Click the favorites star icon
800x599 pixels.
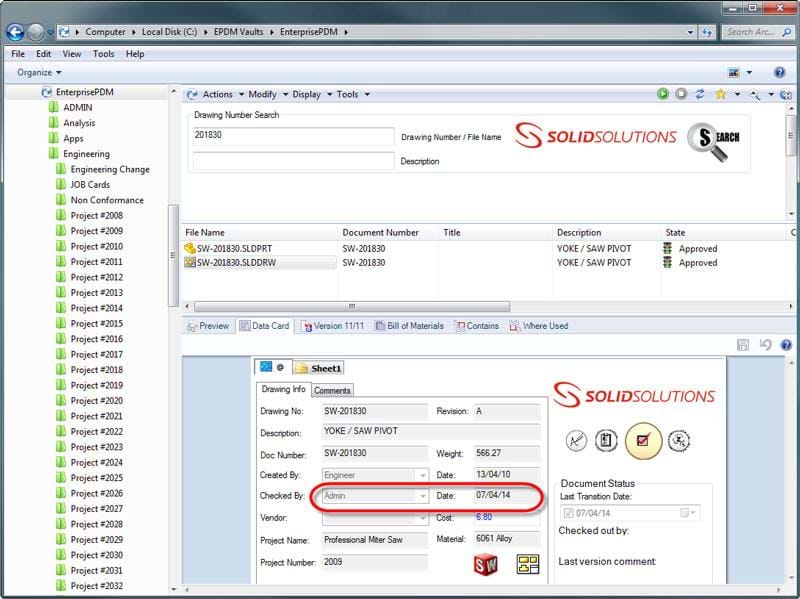(722, 94)
